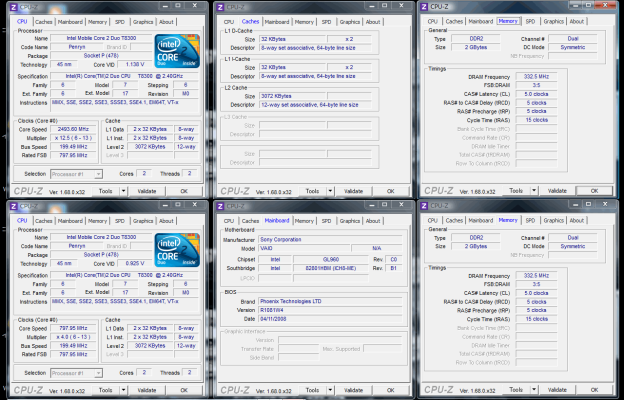
Task: Switch to SPD tab in the Caches window
Action: coord(326,21)
